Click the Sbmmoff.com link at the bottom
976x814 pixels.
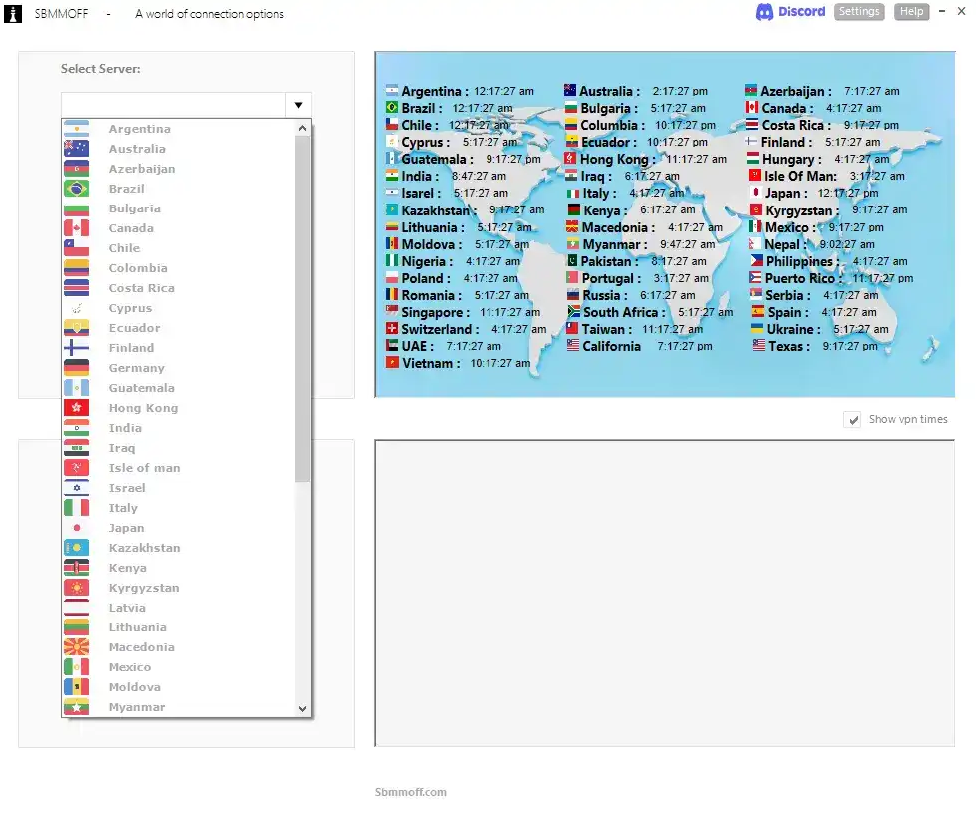click(410, 791)
